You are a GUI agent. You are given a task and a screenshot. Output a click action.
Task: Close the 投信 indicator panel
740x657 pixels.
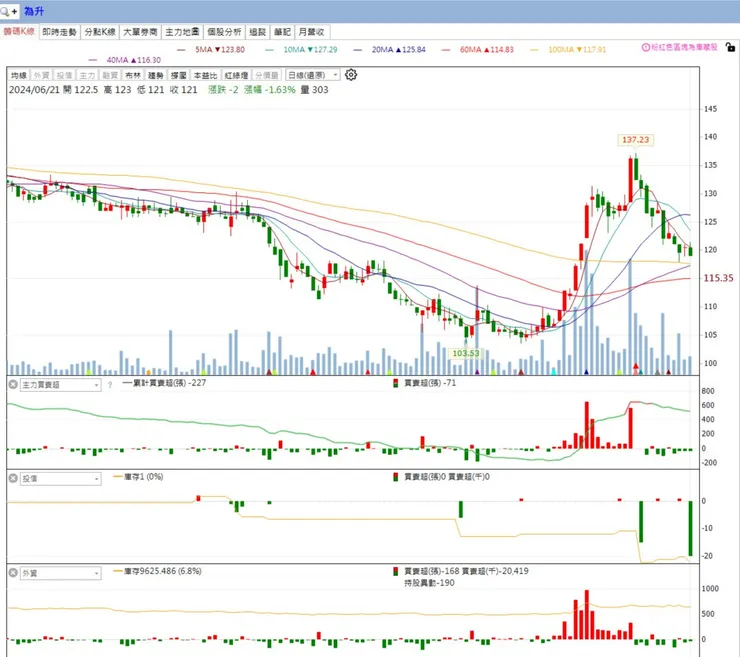[13, 479]
